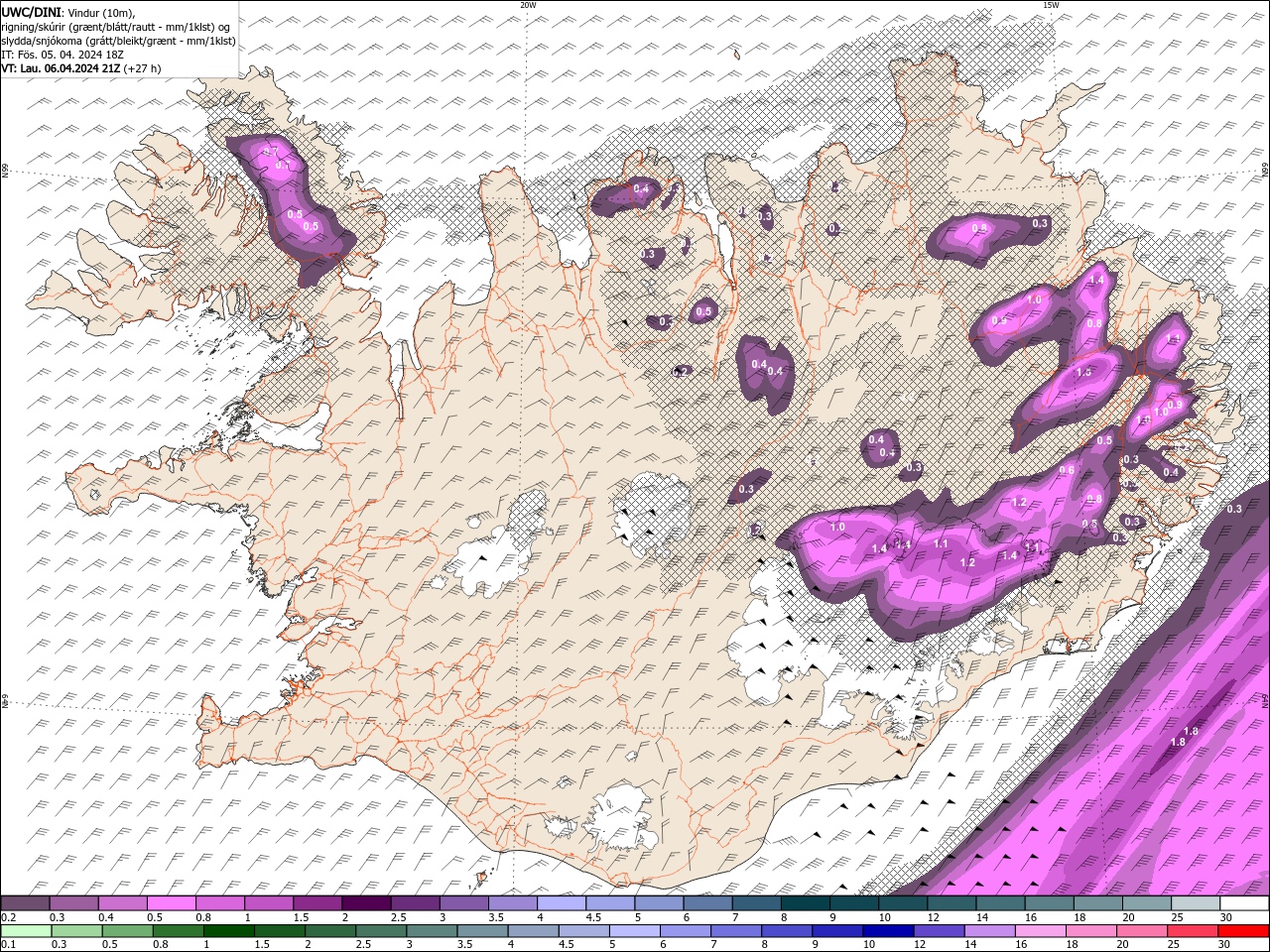This screenshot has width=1270, height=952.
Task: Click the 'slydda/snjókoma' caption line
Action: (x=118, y=41)
